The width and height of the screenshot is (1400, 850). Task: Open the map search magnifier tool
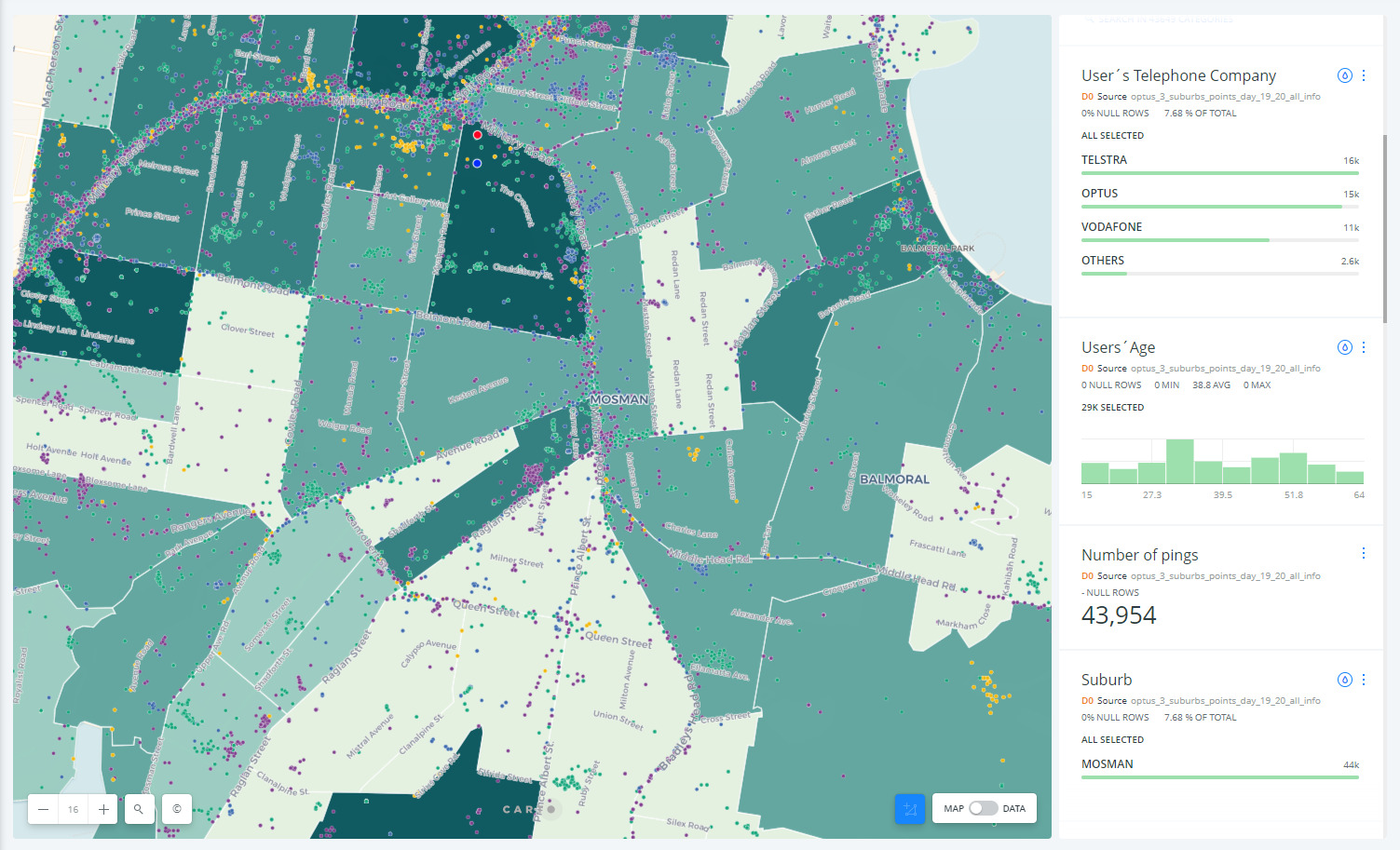[x=139, y=809]
